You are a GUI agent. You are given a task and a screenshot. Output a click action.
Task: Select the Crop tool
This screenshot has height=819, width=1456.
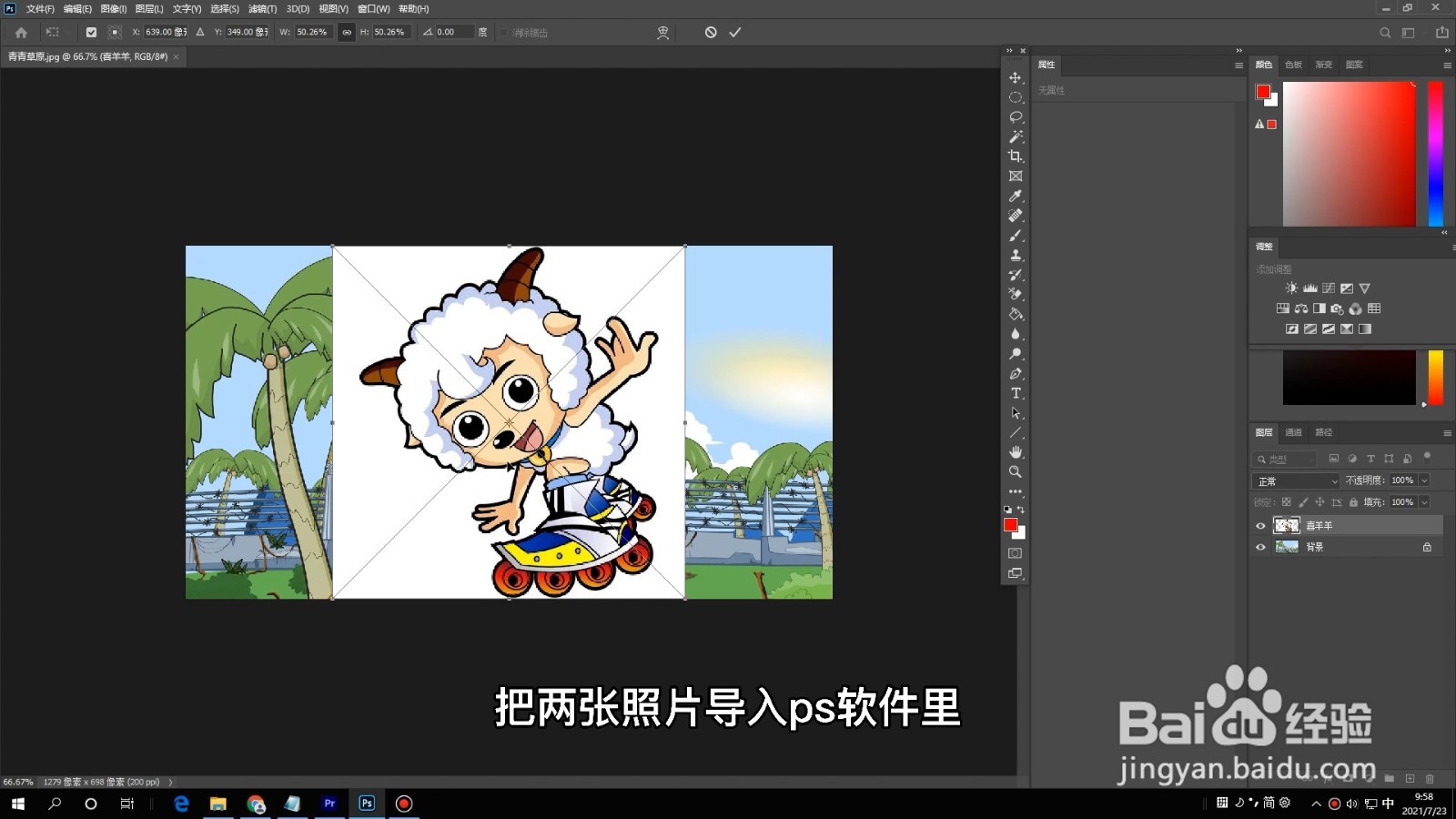[1016, 157]
